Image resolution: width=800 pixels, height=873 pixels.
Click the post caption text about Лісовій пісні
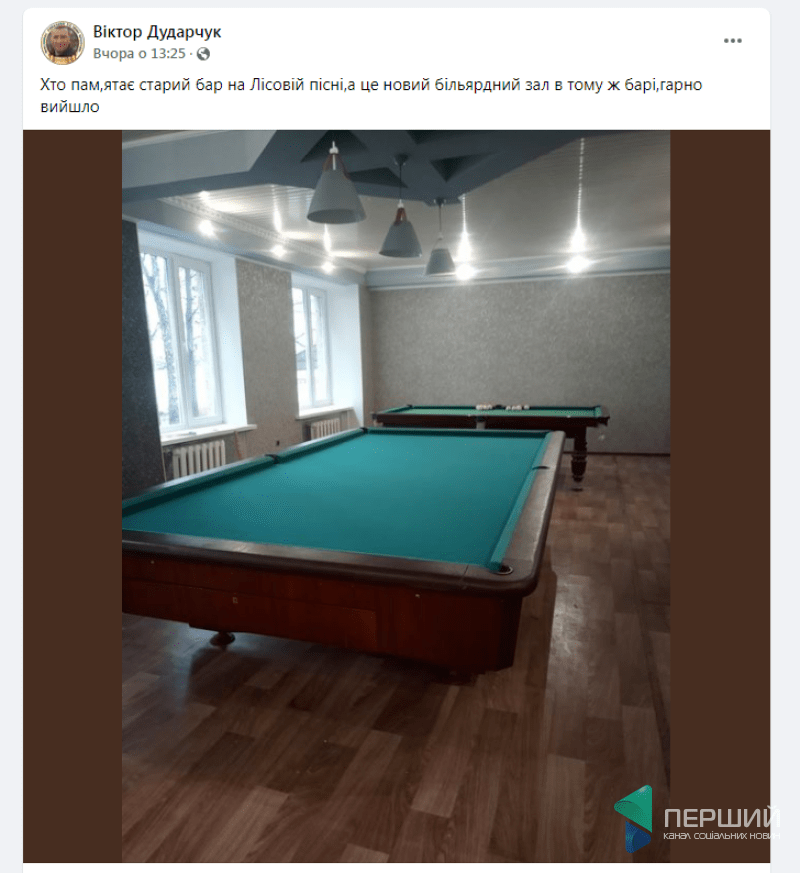[x=371, y=95]
